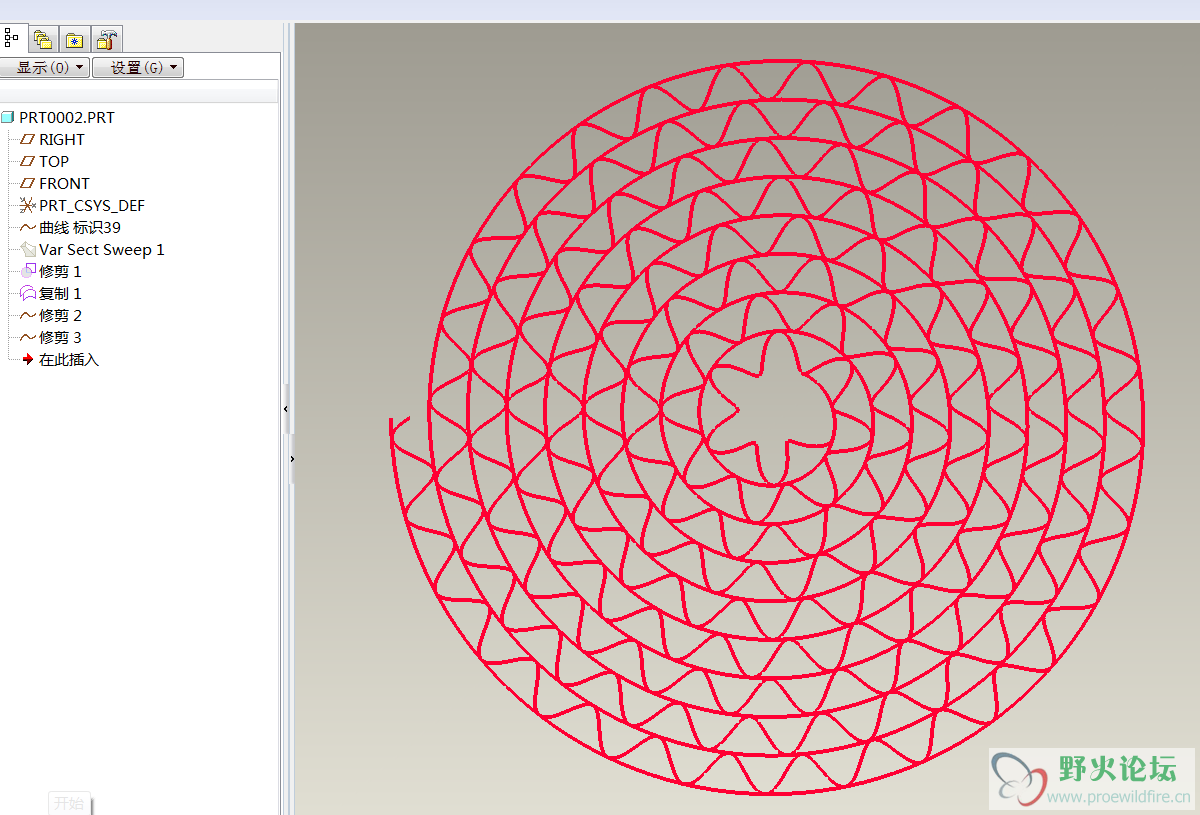The image size is (1200, 815).
Task: Select the 修剪 3 curve icon
Action: (x=28, y=337)
